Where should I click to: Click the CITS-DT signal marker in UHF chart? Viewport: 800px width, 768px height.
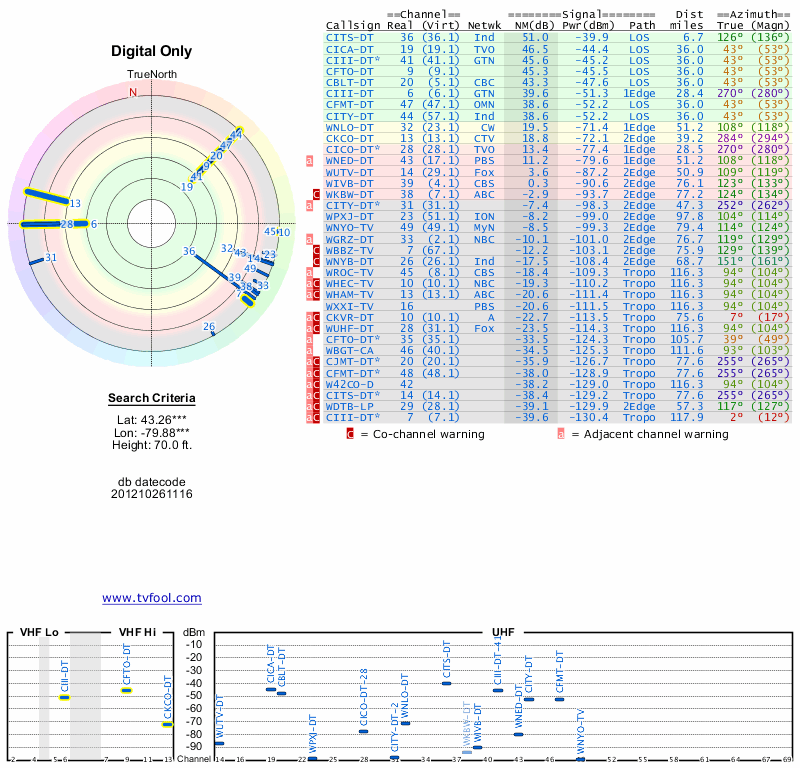pos(447,683)
